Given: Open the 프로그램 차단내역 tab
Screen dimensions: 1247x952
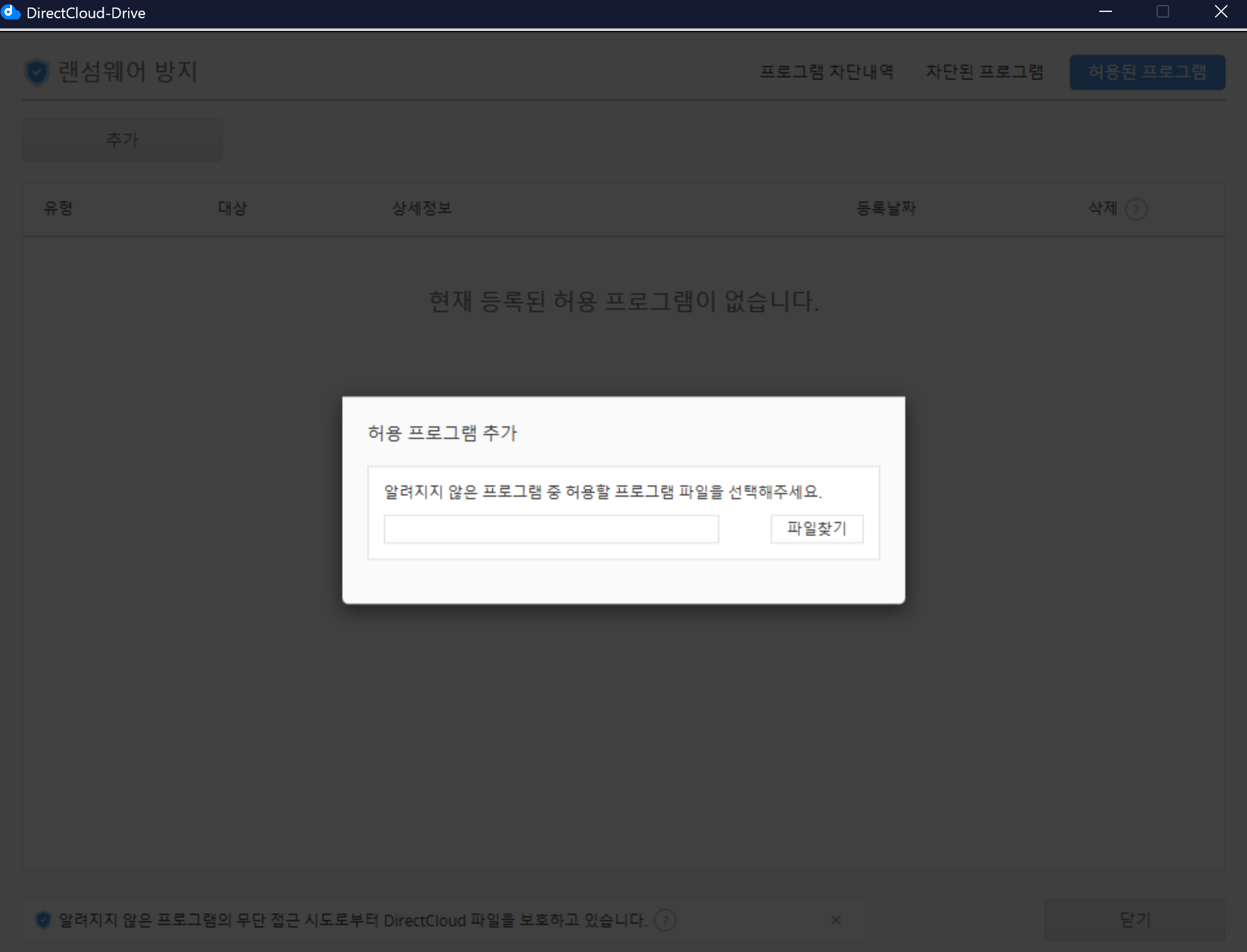Looking at the screenshot, I should point(826,72).
